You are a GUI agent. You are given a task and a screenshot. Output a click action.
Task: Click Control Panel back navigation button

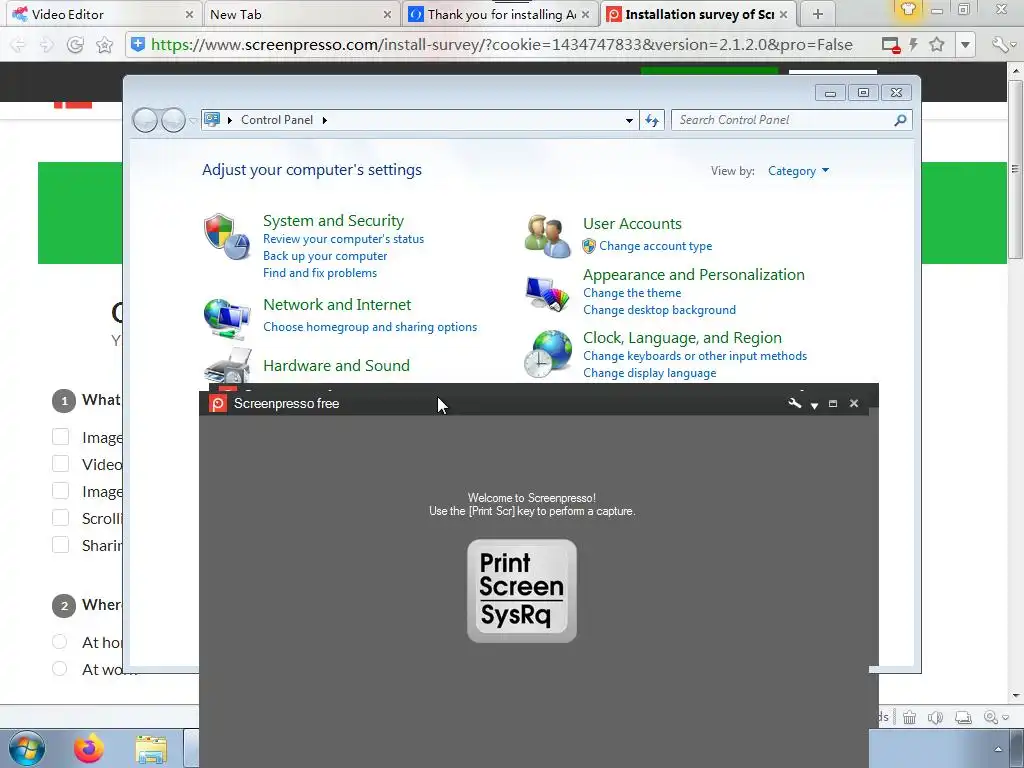(x=145, y=120)
